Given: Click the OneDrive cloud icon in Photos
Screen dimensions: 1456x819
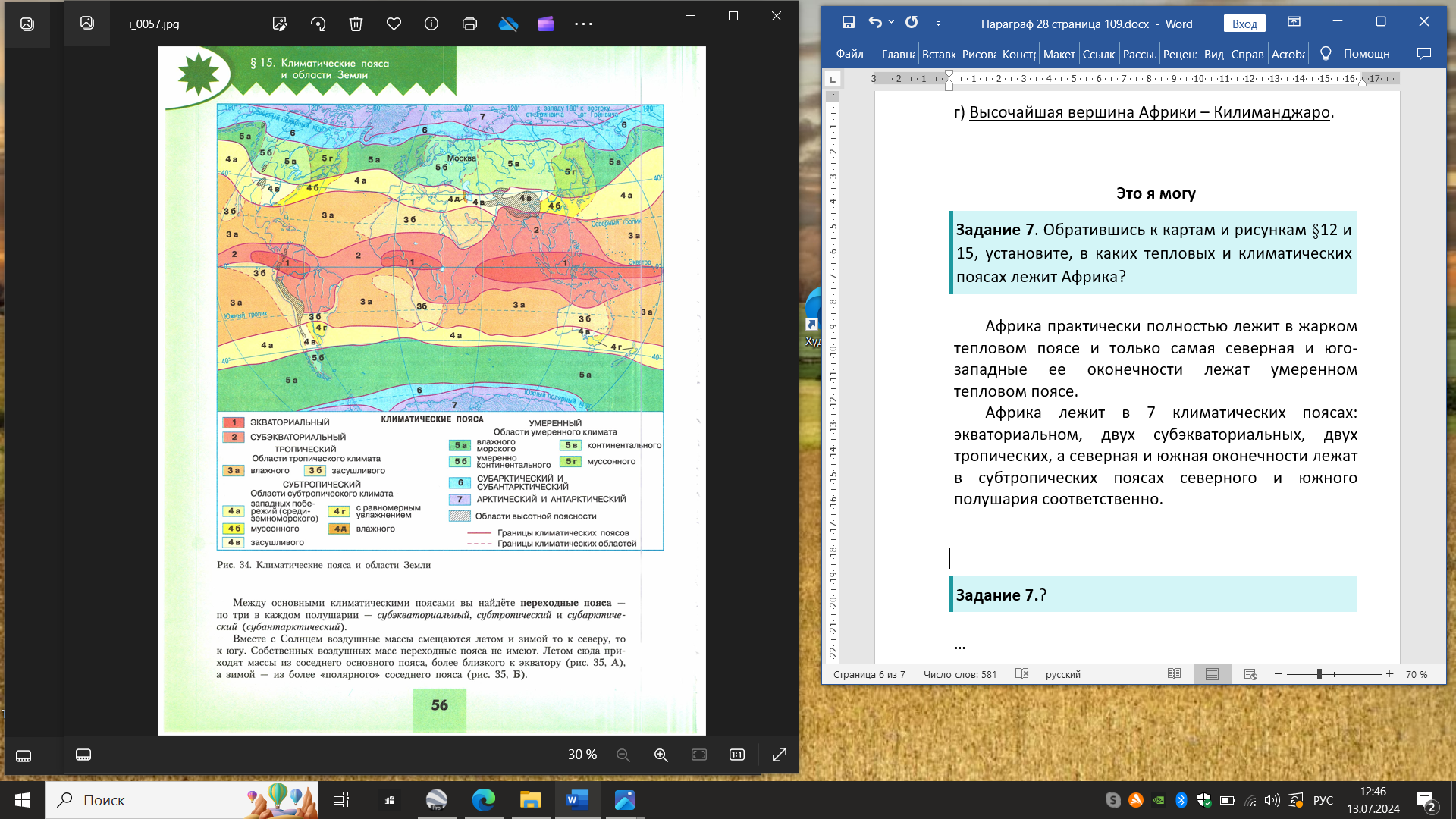Looking at the screenshot, I should point(508,24).
